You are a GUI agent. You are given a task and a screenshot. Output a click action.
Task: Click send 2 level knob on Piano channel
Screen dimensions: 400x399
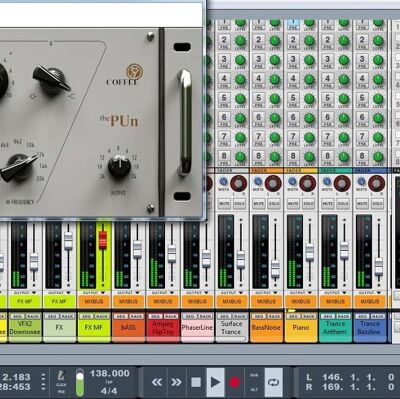(x=309, y=41)
